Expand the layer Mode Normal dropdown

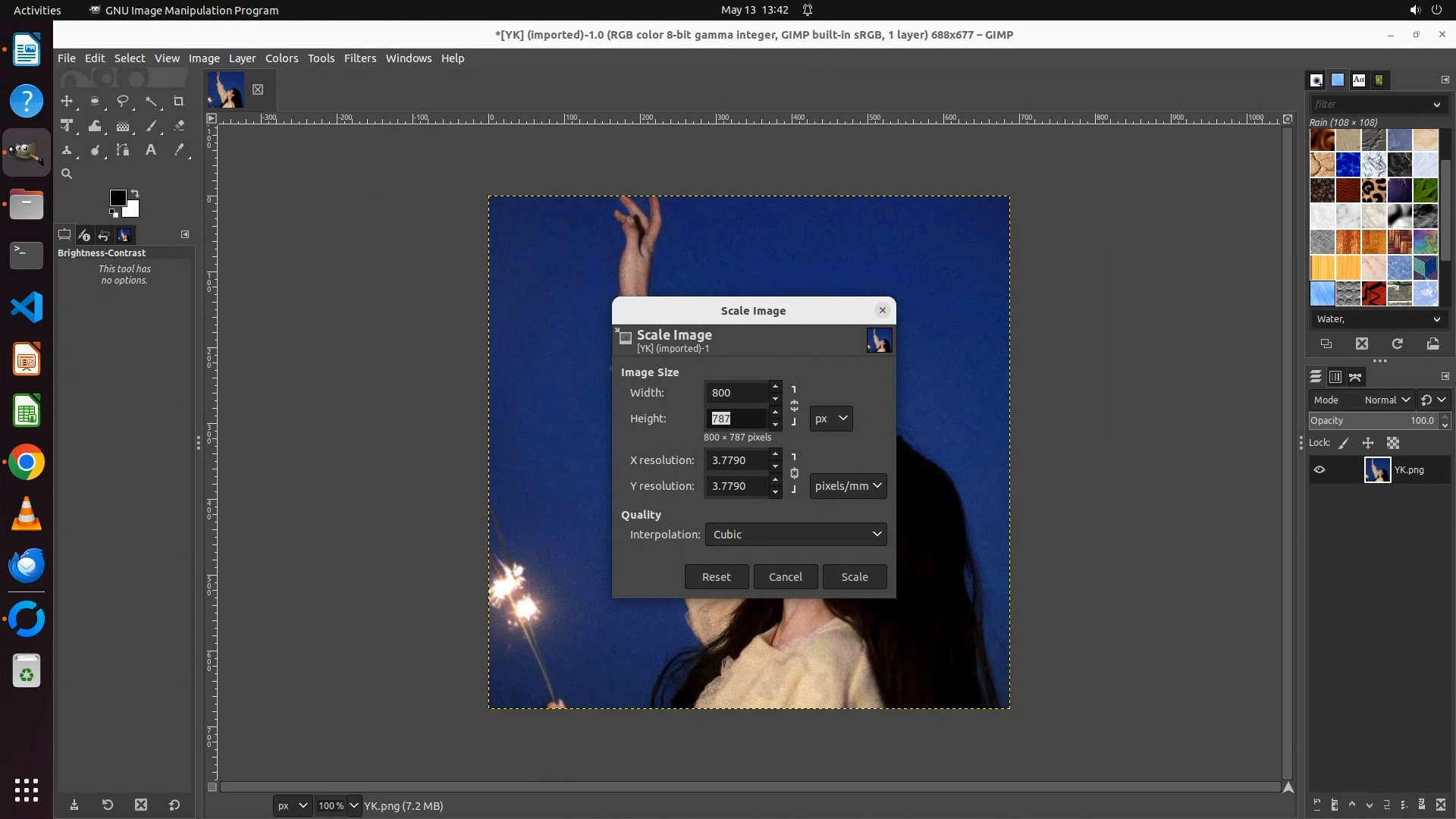click(x=1386, y=400)
